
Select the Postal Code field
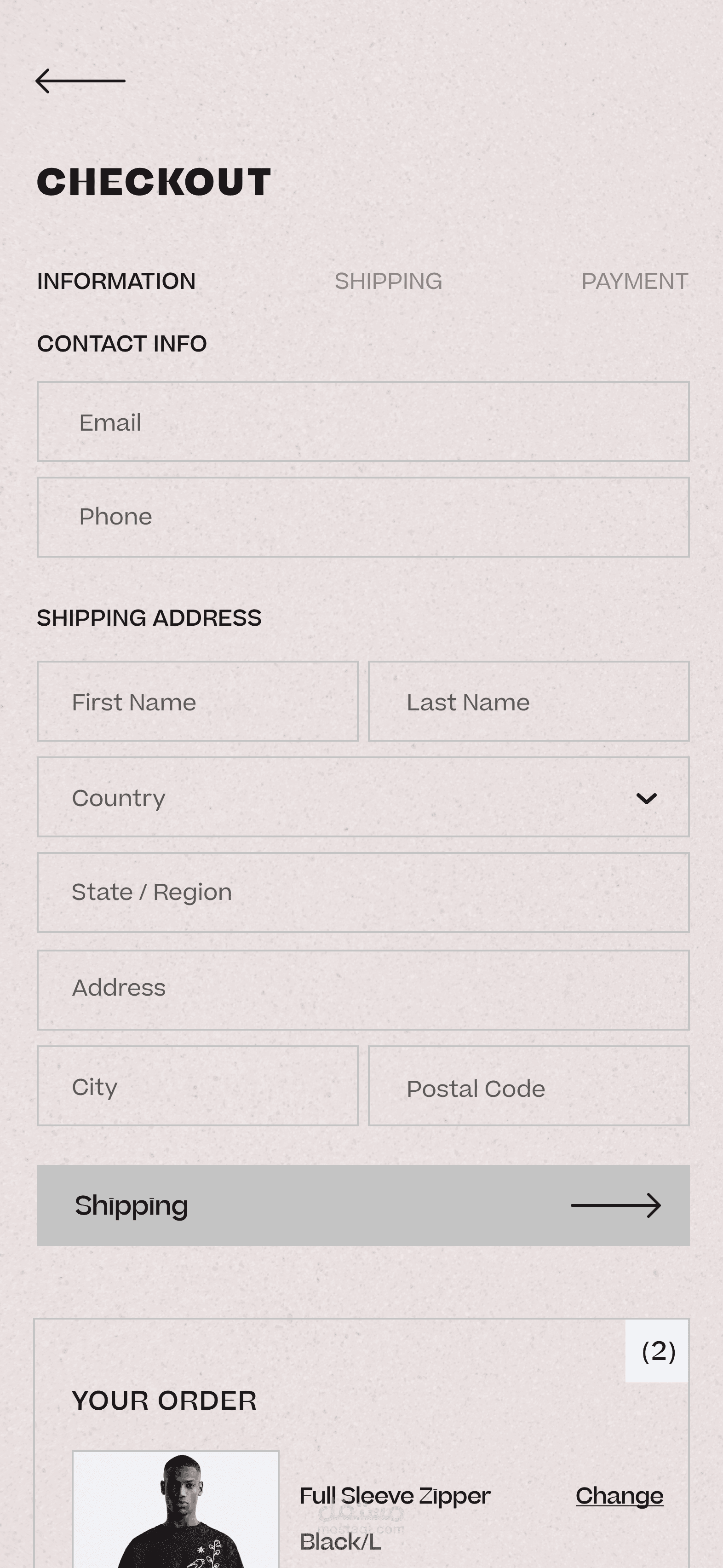pos(529,1086)
